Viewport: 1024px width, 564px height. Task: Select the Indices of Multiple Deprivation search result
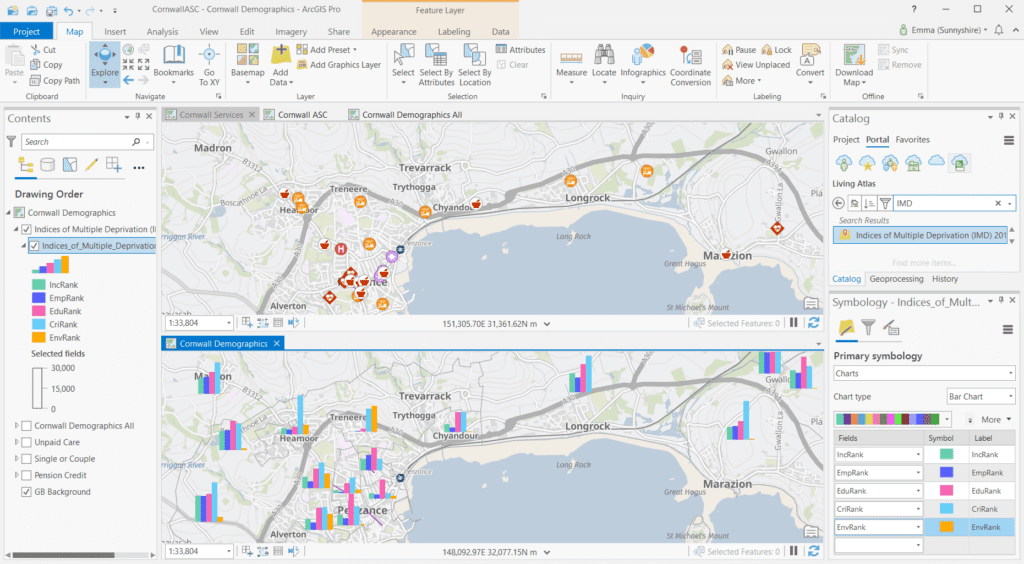coord(922,235)
